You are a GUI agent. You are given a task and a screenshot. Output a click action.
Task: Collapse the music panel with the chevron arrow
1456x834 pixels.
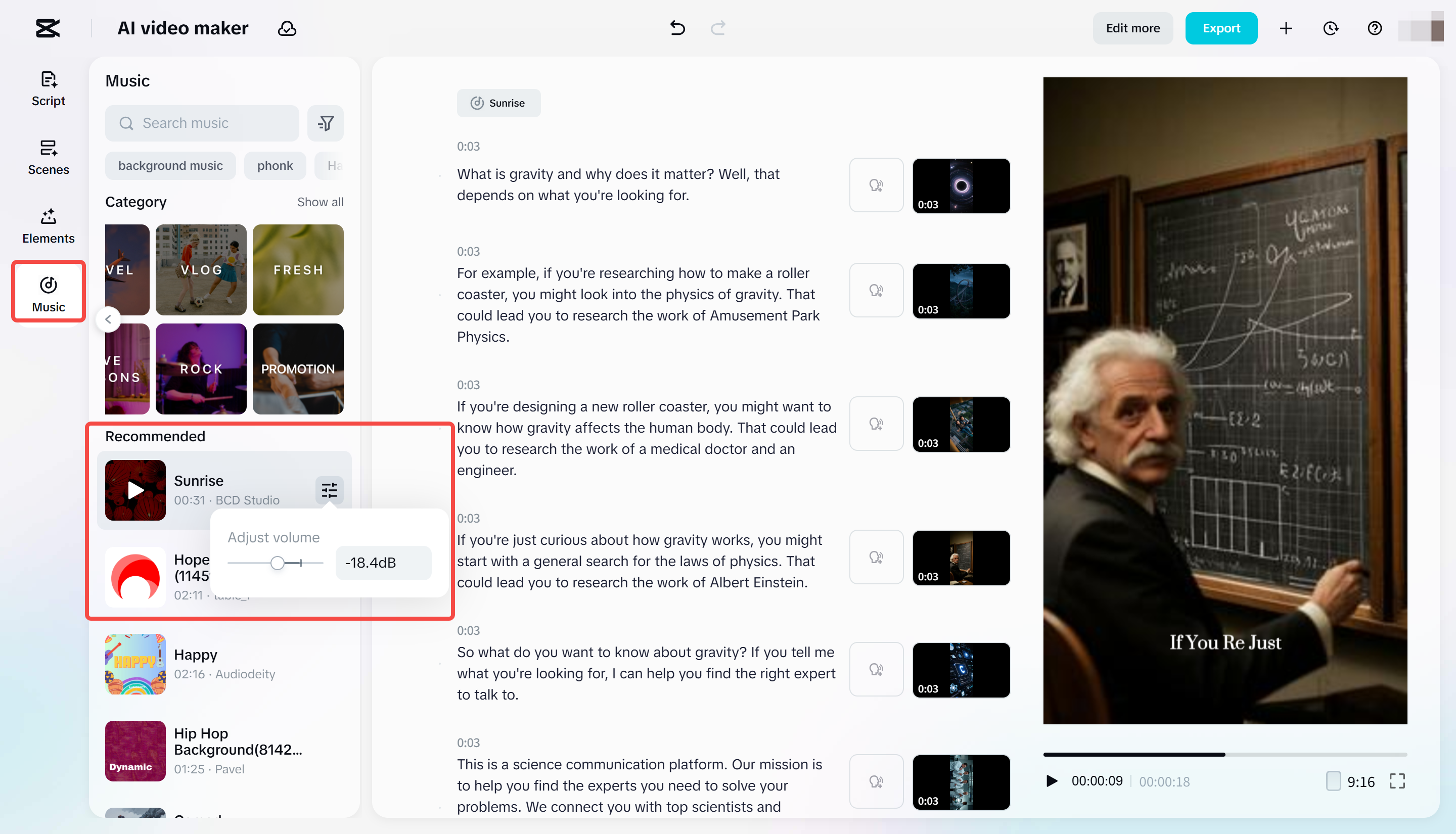(x=108, y=319)
